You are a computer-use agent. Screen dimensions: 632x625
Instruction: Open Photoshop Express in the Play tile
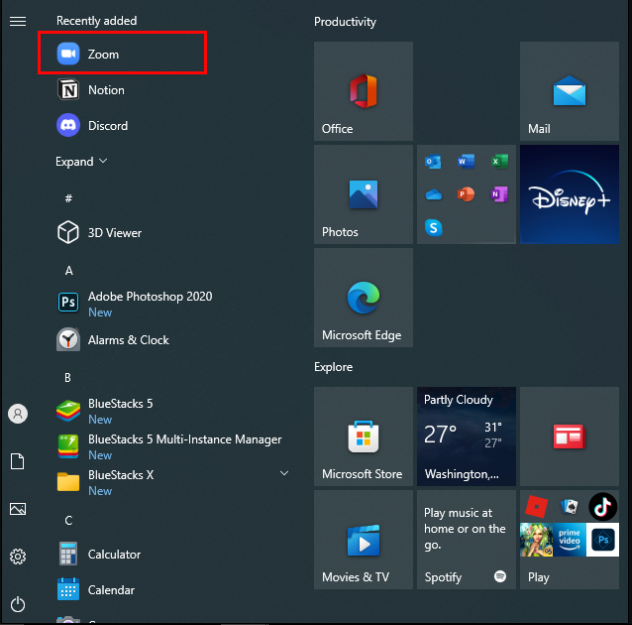click(603, 540)
